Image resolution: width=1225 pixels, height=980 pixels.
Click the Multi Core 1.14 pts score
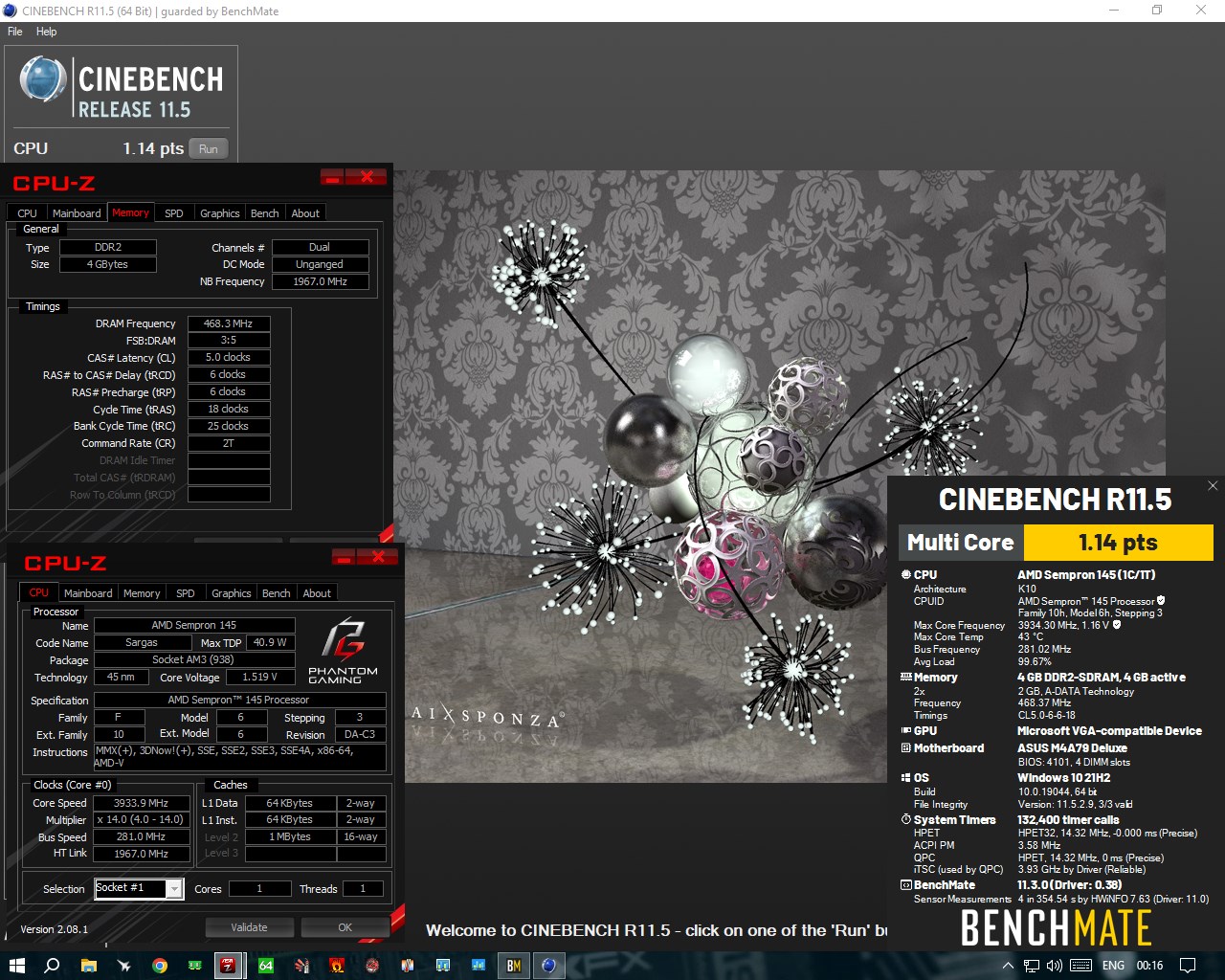[x=1118, y=543]
